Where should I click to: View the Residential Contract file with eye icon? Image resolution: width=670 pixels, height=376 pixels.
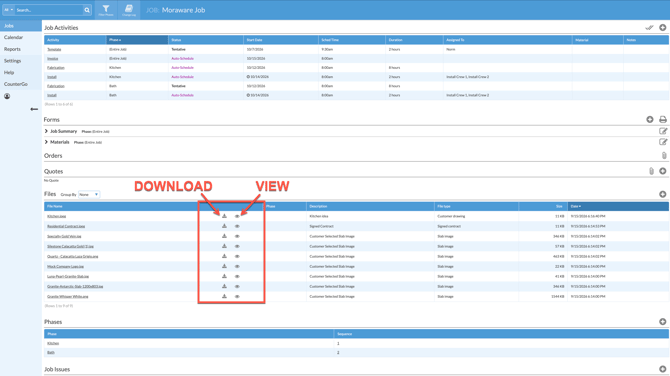(237, 226)
